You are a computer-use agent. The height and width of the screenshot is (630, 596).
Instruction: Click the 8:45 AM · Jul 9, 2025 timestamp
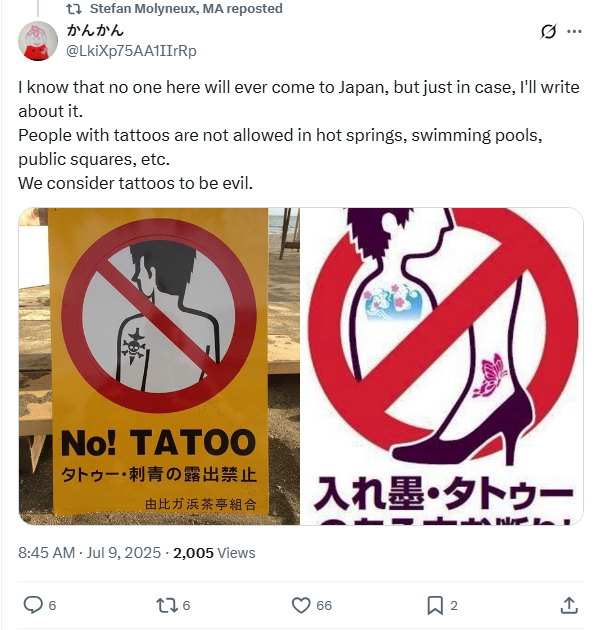pyautogui.click(x=89, y=553)
